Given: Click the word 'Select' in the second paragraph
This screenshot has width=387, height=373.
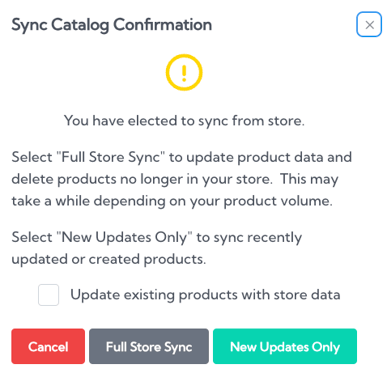Looking at the screenshot, I should [x=32, y=237].
